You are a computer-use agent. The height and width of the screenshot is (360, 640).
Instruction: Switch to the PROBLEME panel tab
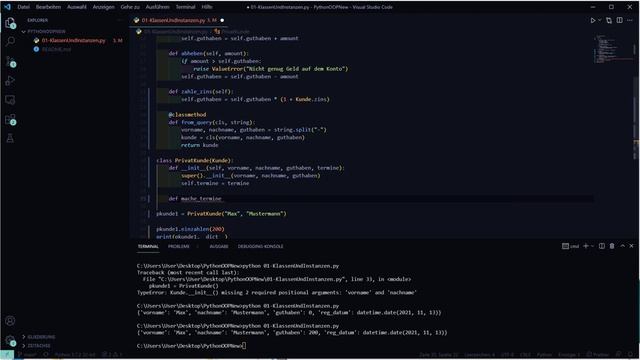coord(178,247)
